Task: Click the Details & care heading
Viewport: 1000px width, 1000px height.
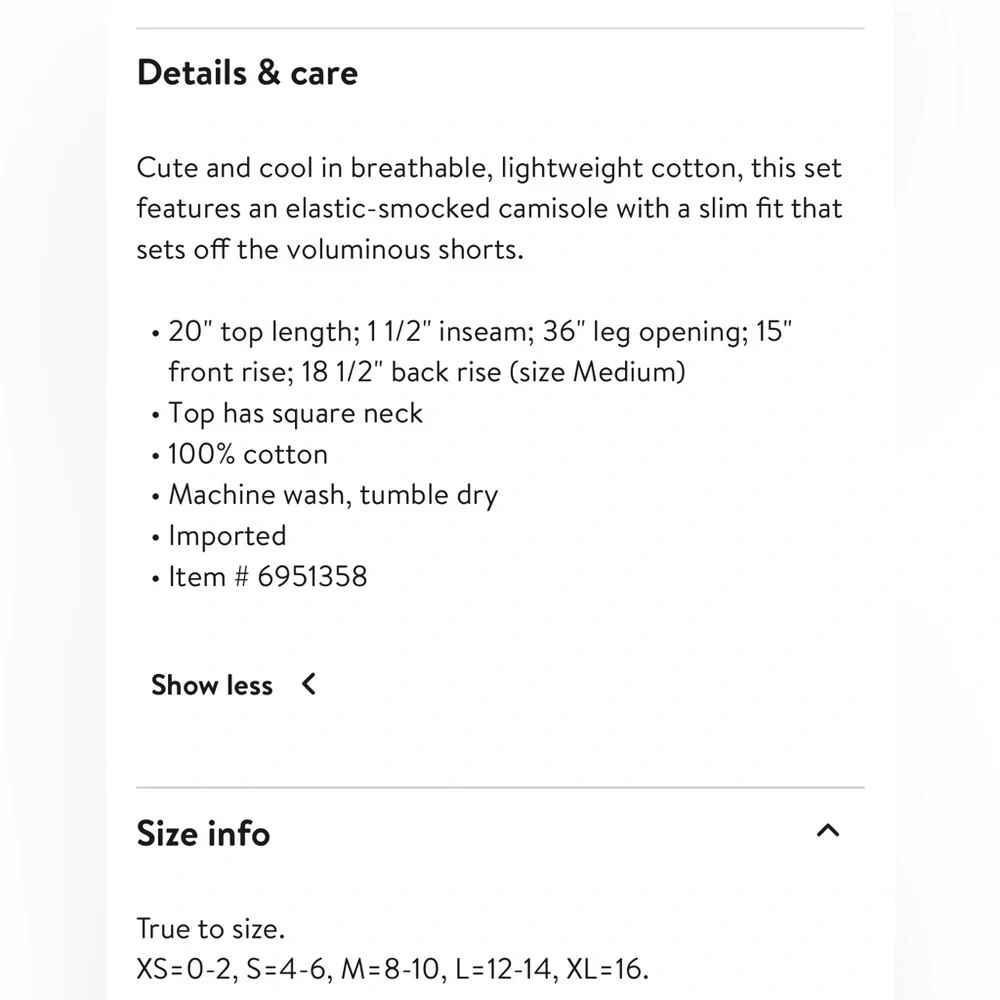Action: click(x=247, y=72)
